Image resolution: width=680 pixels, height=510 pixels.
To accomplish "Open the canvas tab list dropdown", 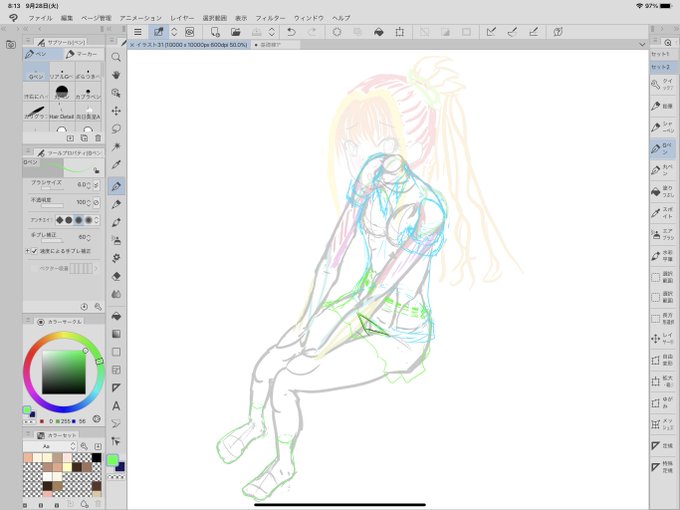I will [642, 44].
